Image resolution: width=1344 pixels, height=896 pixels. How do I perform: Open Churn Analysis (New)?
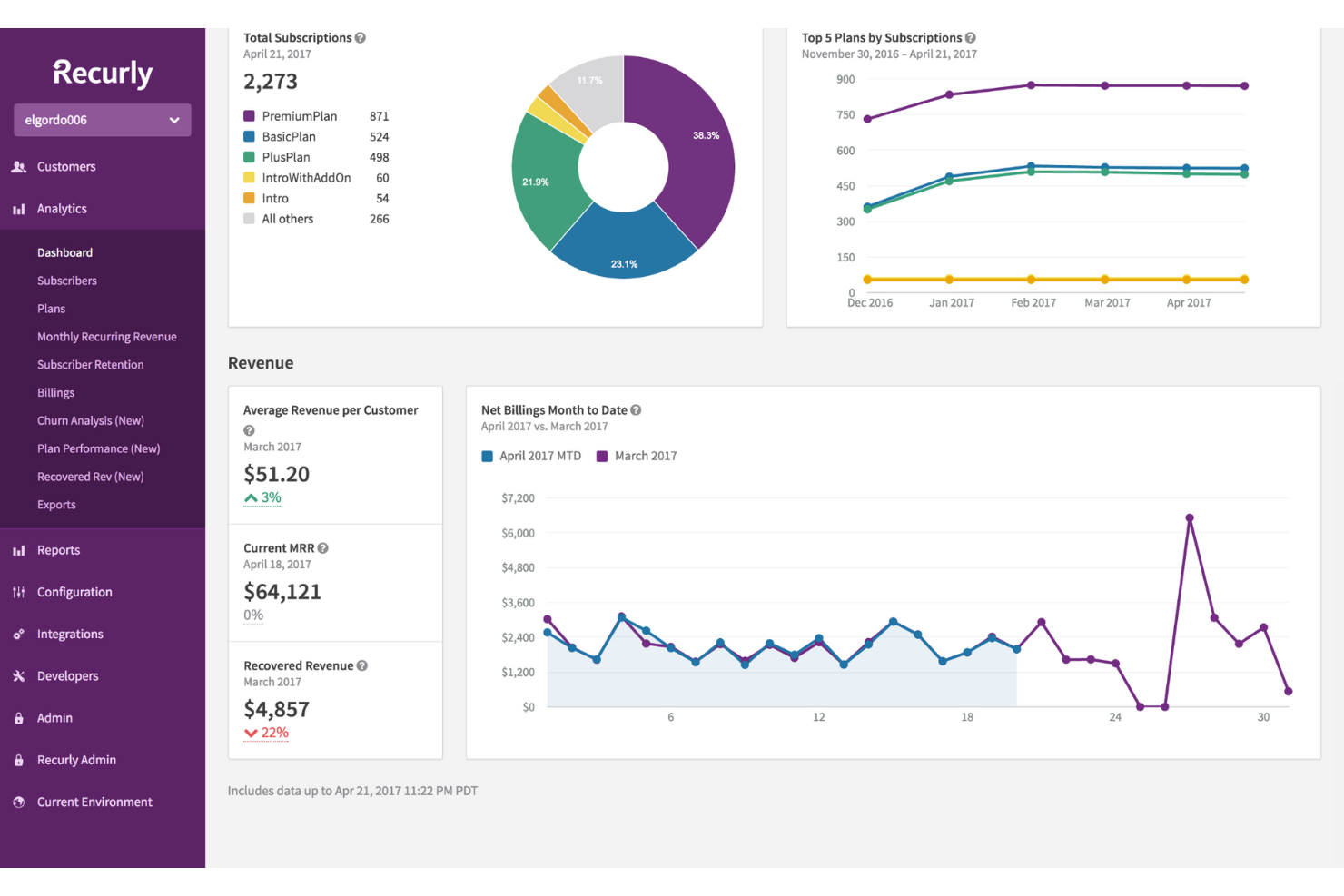pyautogui.click(x=91, y=420)
